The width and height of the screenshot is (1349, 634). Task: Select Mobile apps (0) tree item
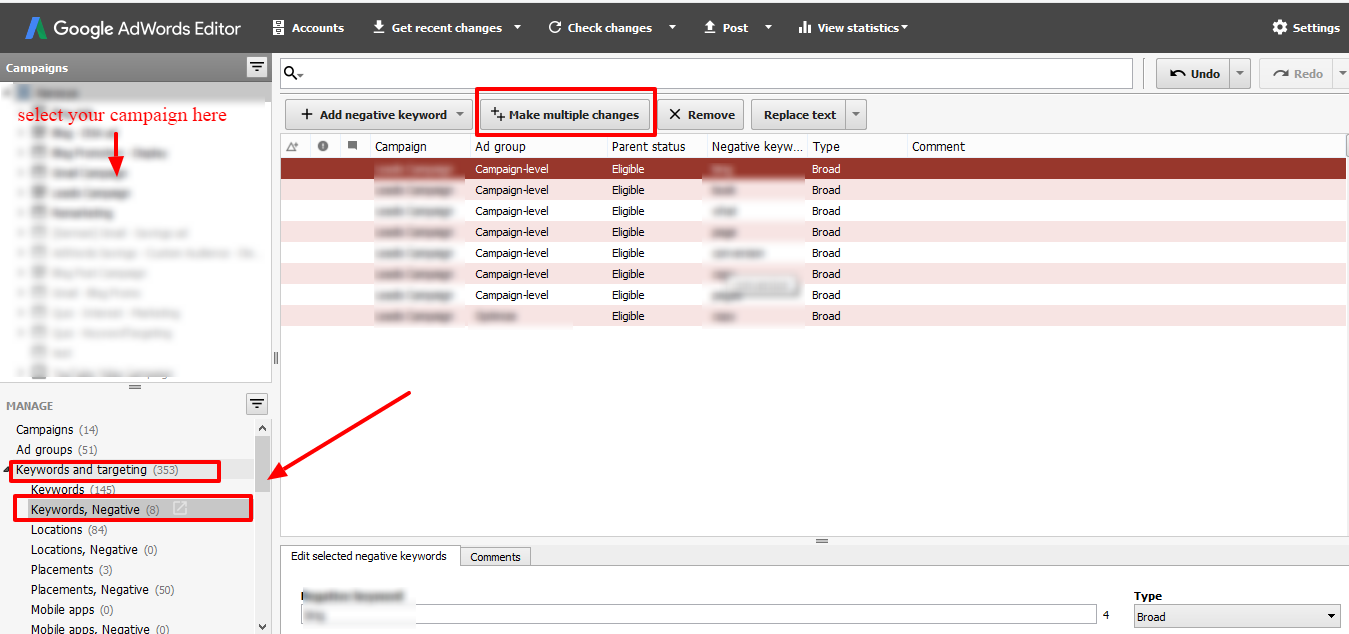tap(72, 610)
